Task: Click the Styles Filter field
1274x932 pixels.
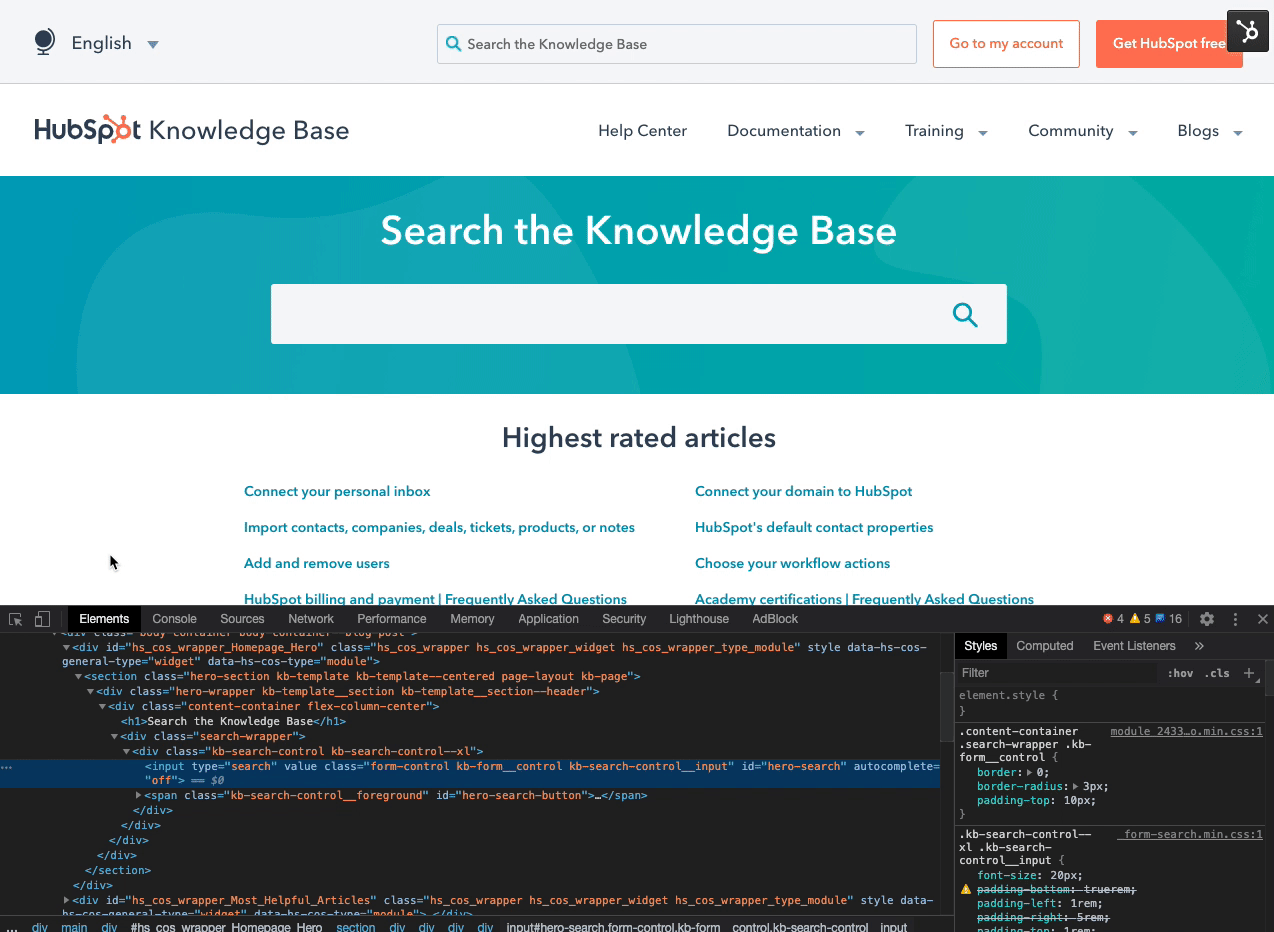Action: (1055, 673)
